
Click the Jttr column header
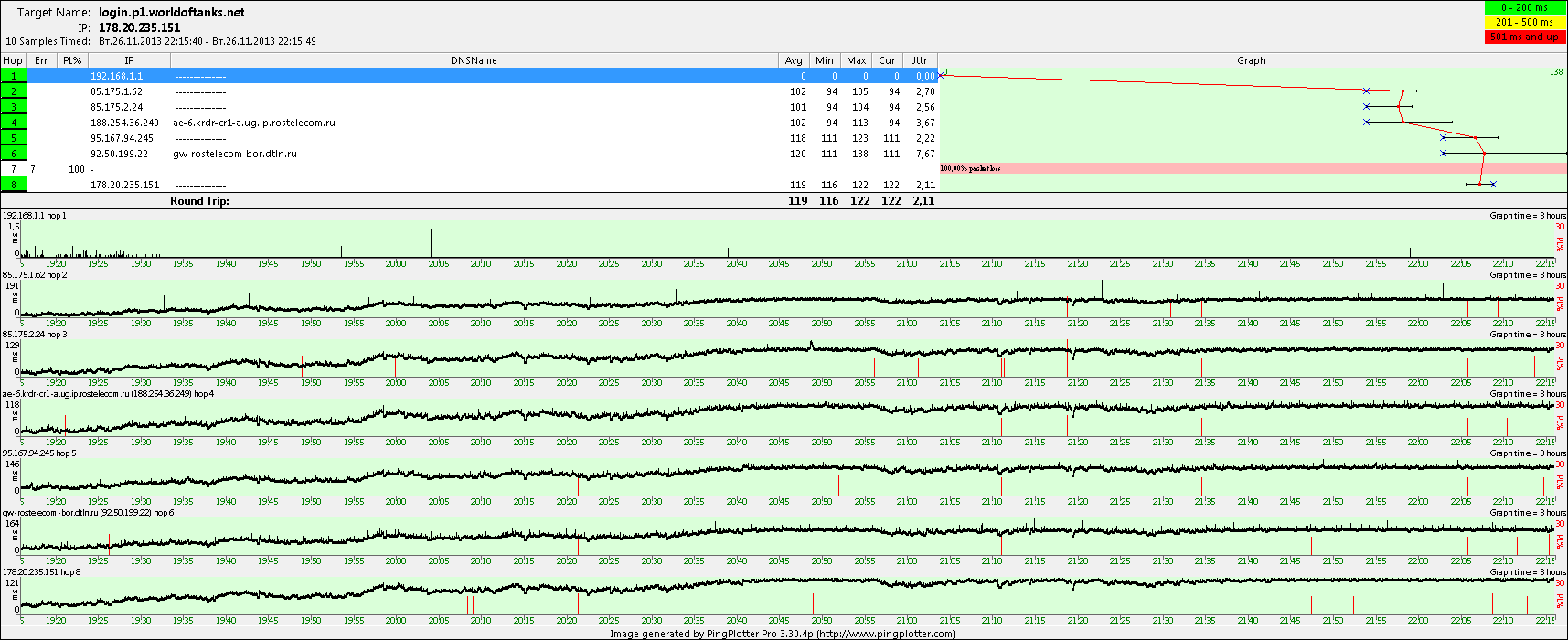919,60
